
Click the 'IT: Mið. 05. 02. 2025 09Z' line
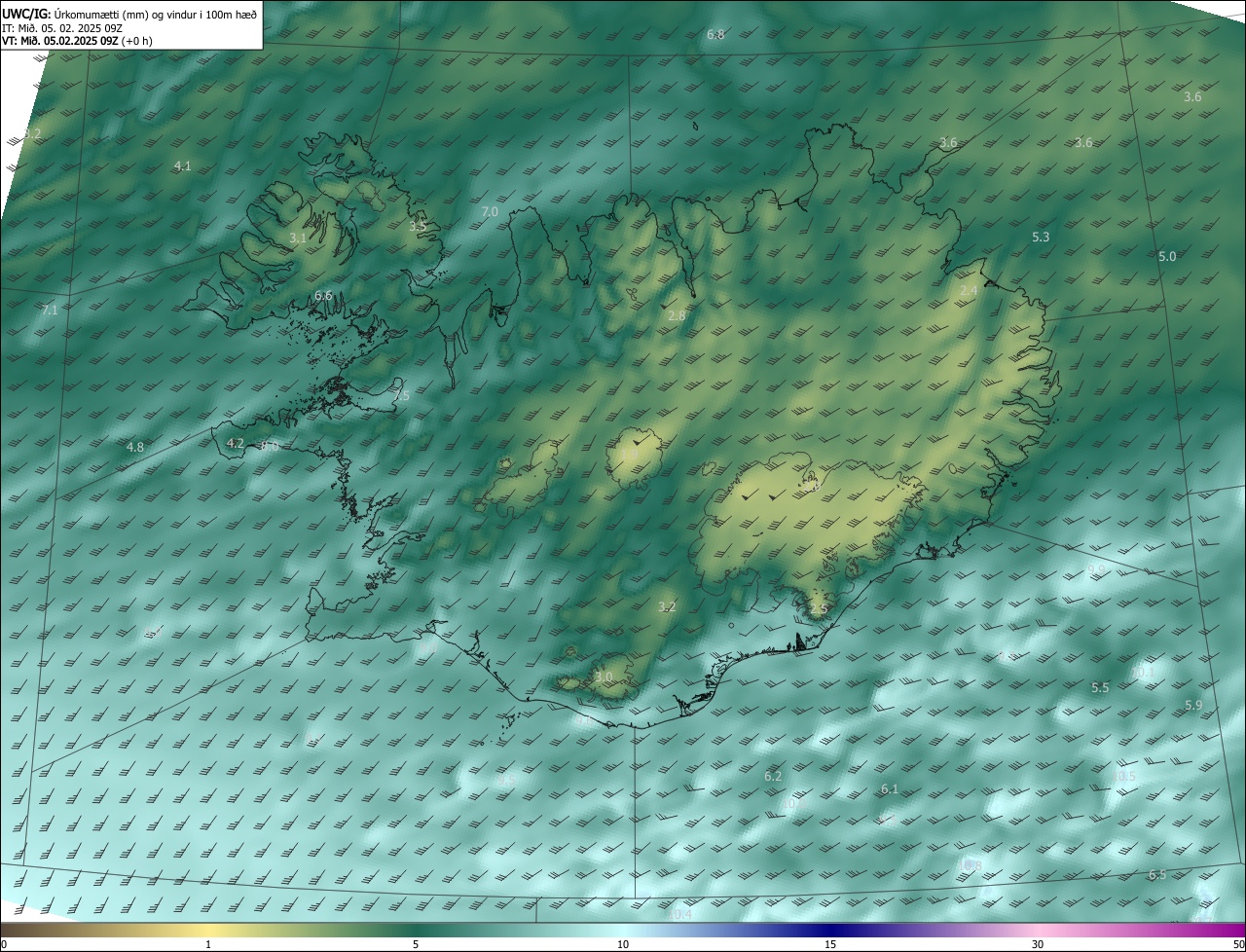tap(62, 27)
